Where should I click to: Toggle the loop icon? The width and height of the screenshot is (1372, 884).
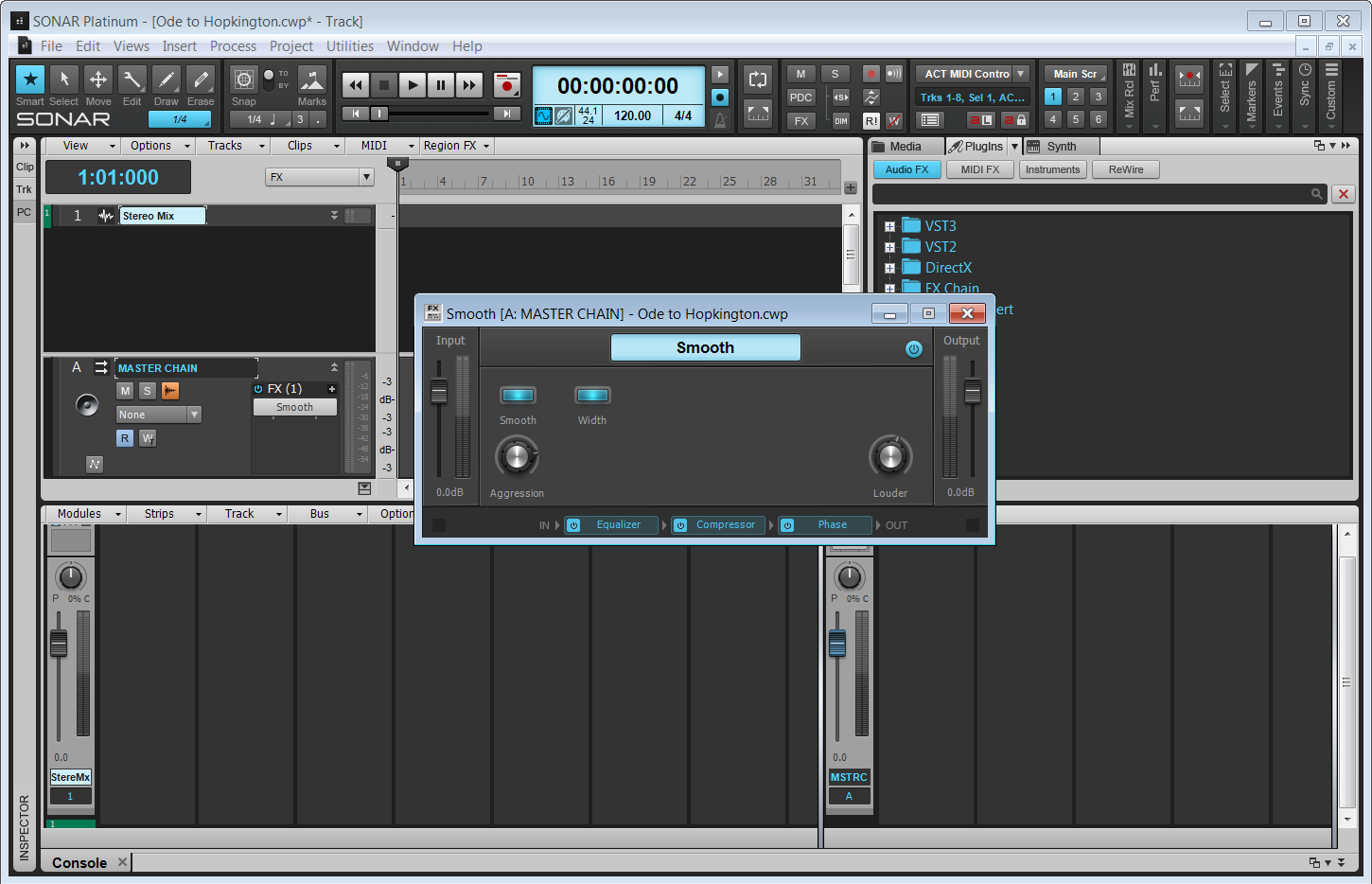click(758, 80)
